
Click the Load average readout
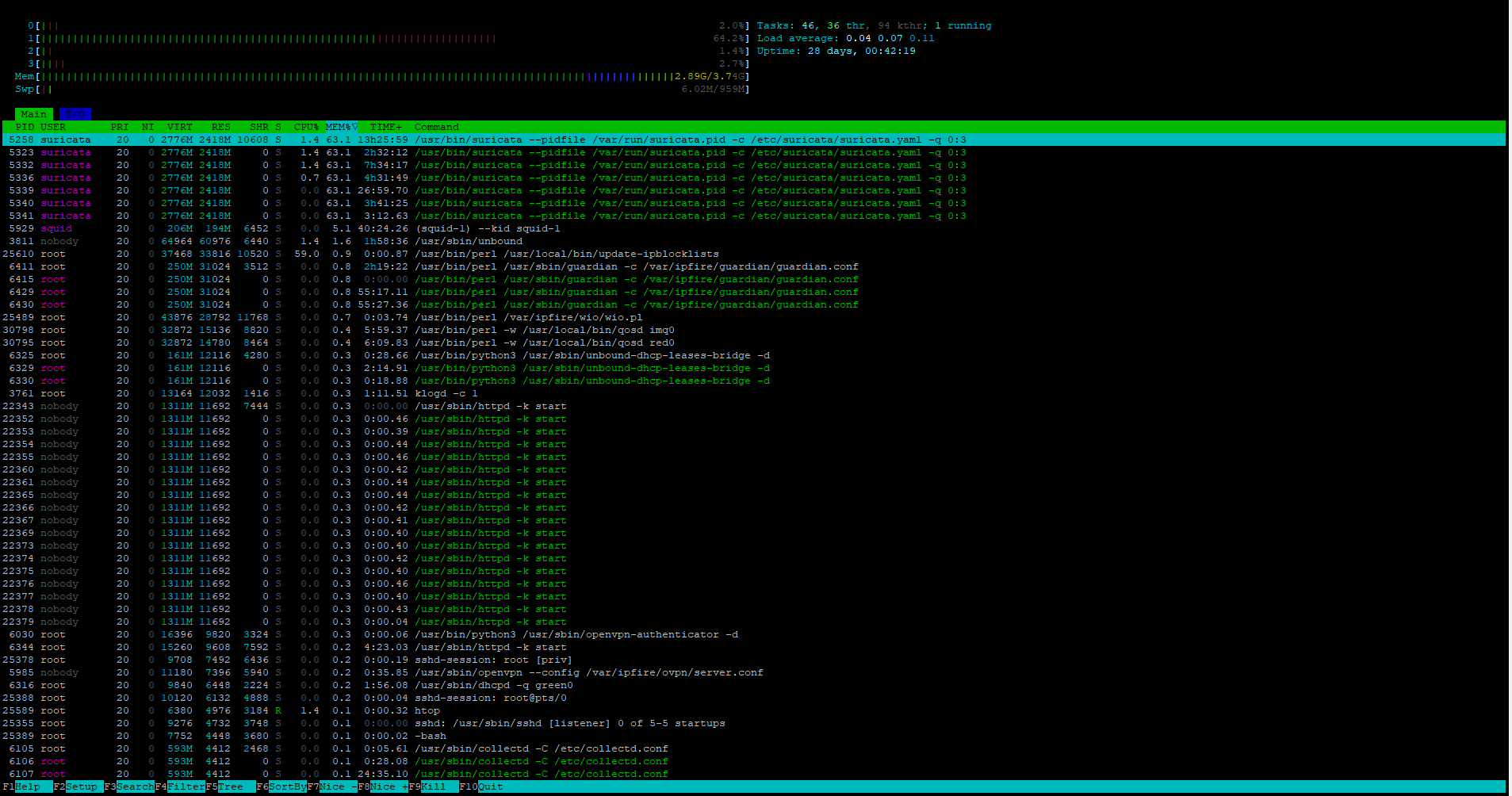tap(845, 38)
